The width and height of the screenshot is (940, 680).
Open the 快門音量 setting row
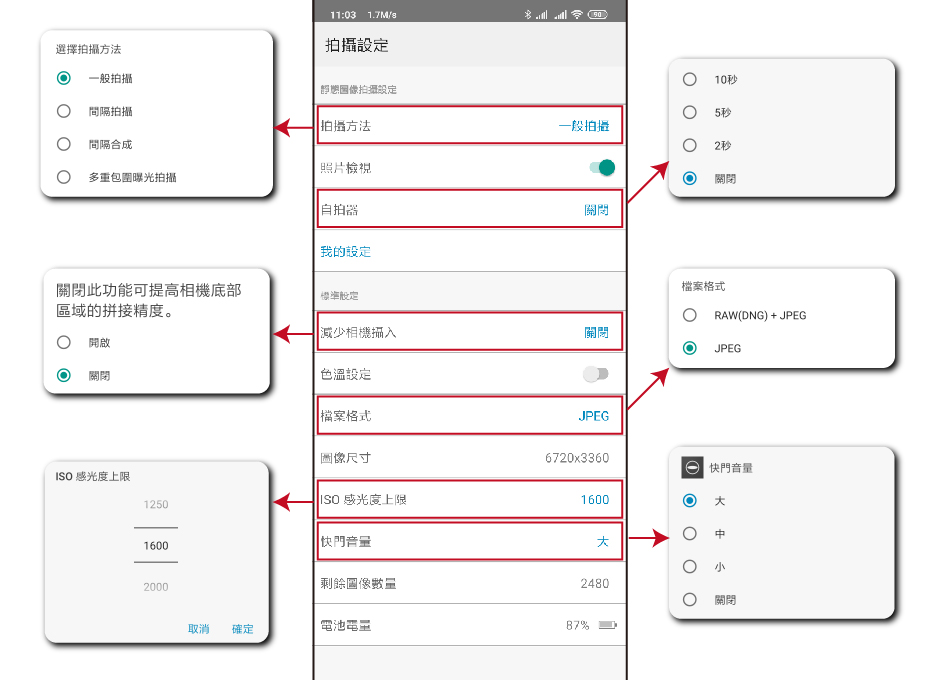[470, 541]
